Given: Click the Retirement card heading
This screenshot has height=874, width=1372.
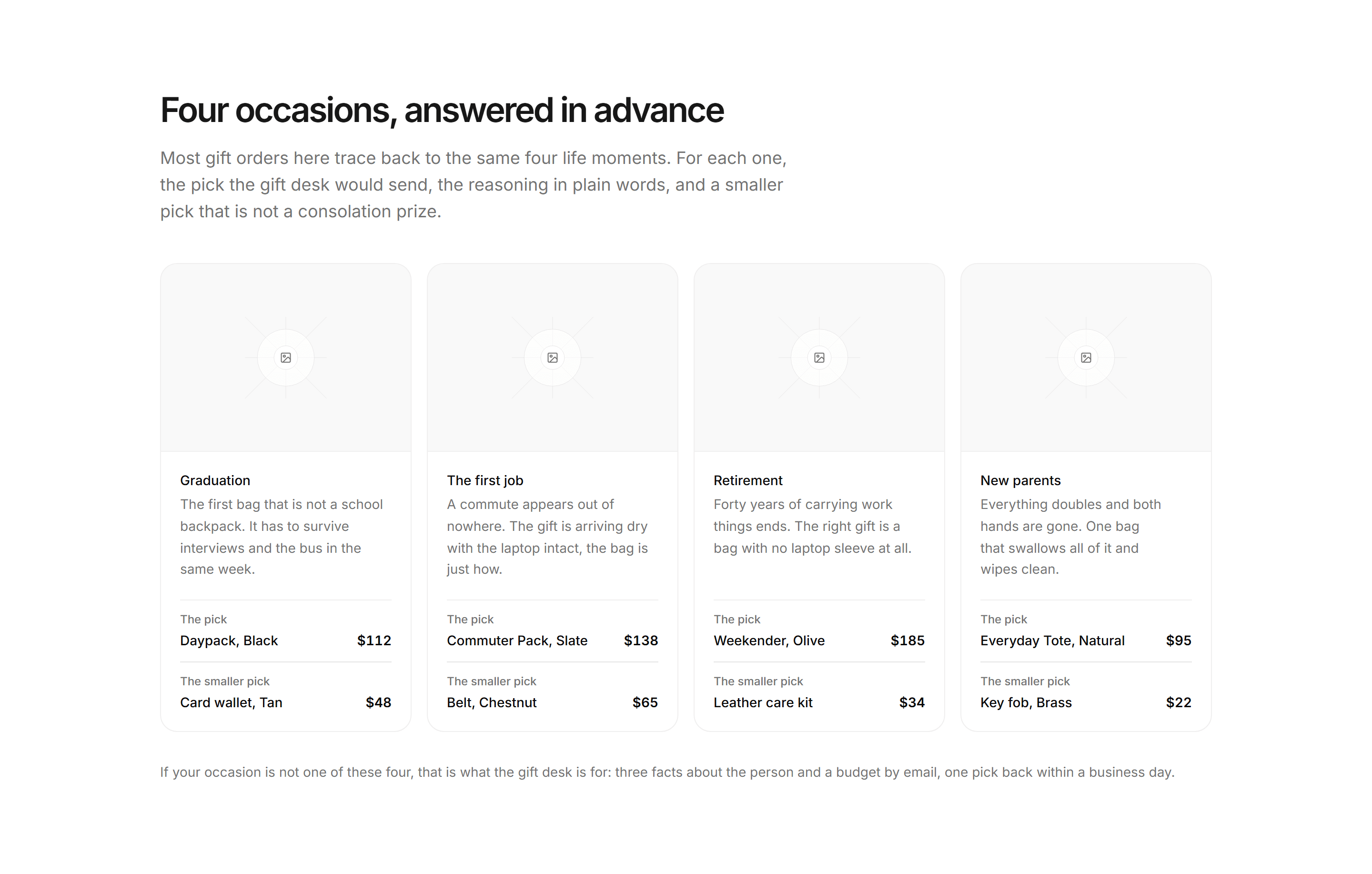Looking at the screenshot, I should [x=747, y=480].
